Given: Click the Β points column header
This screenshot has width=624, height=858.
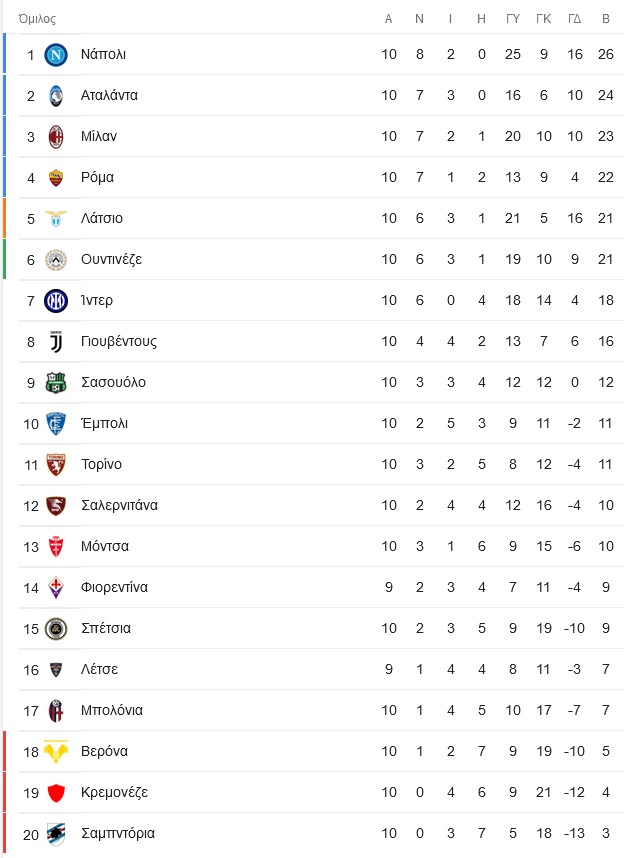Looking at the screenshot, I should coord(606,19).
